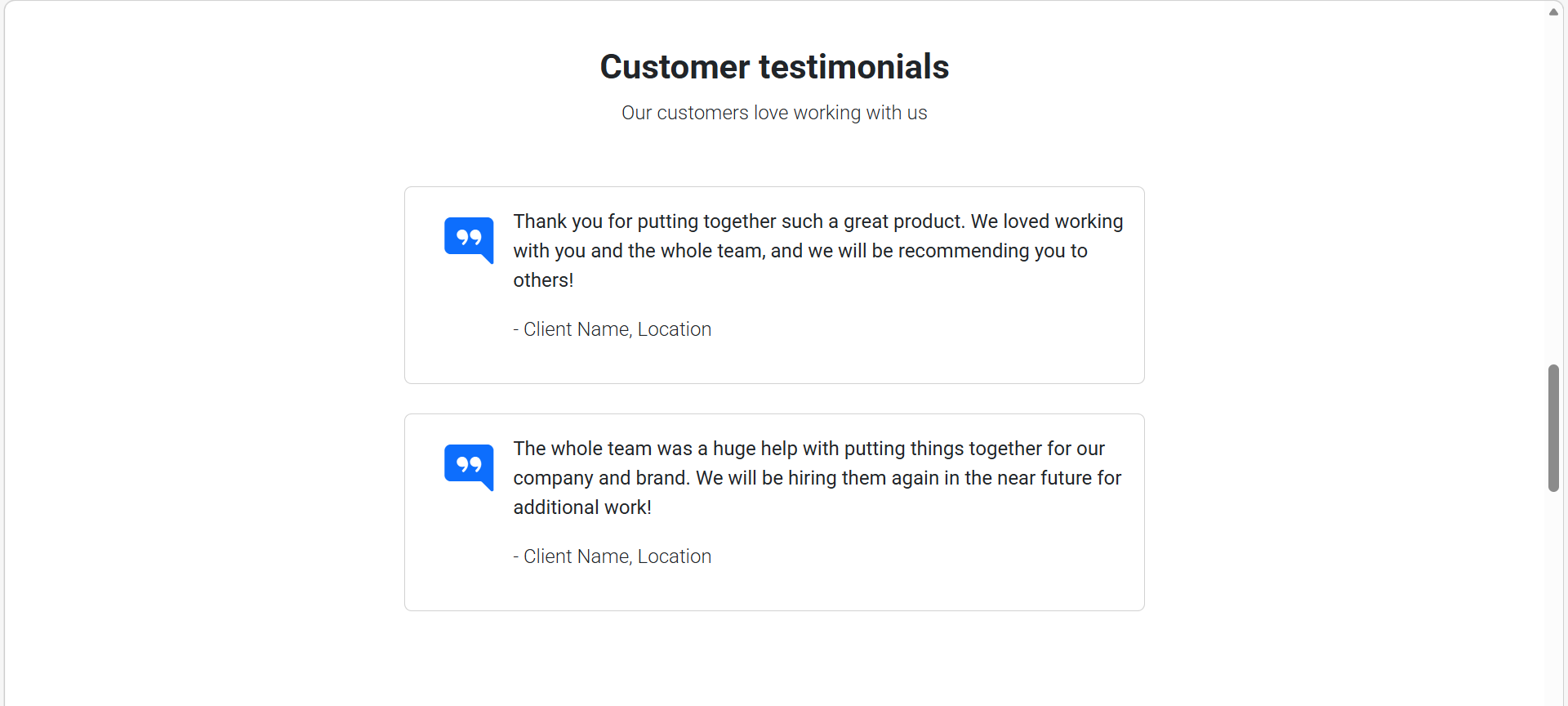The width and height of the screenshot is (1568, 706).
Task: Click the 'Our customers love working with us' subtitle
Action: (x=774, y=113)
